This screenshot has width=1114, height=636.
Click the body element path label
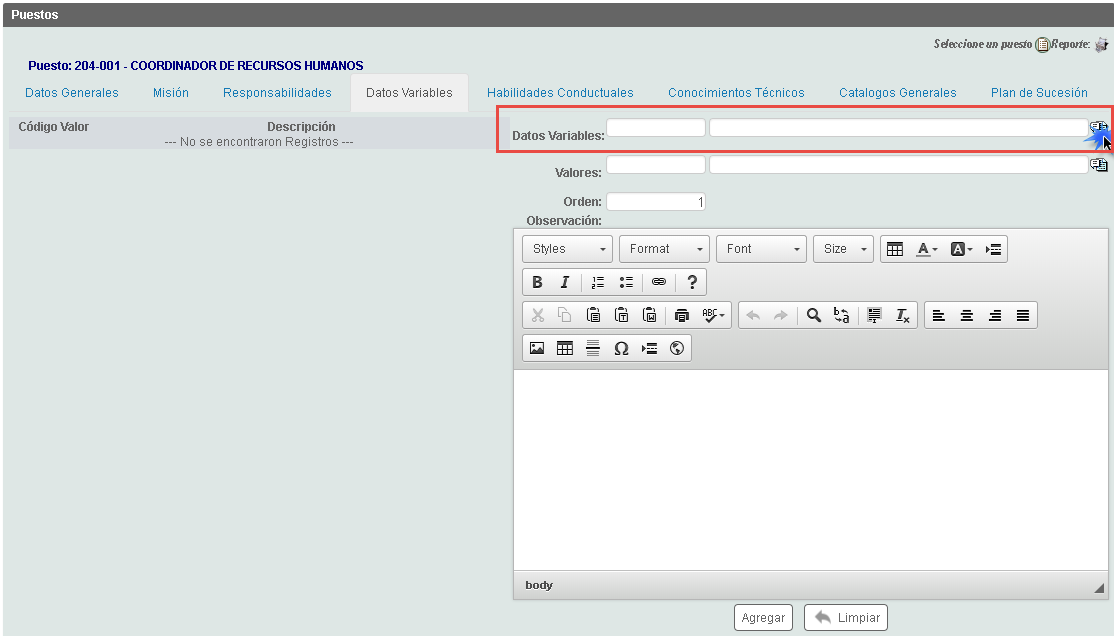coord(539,586)
